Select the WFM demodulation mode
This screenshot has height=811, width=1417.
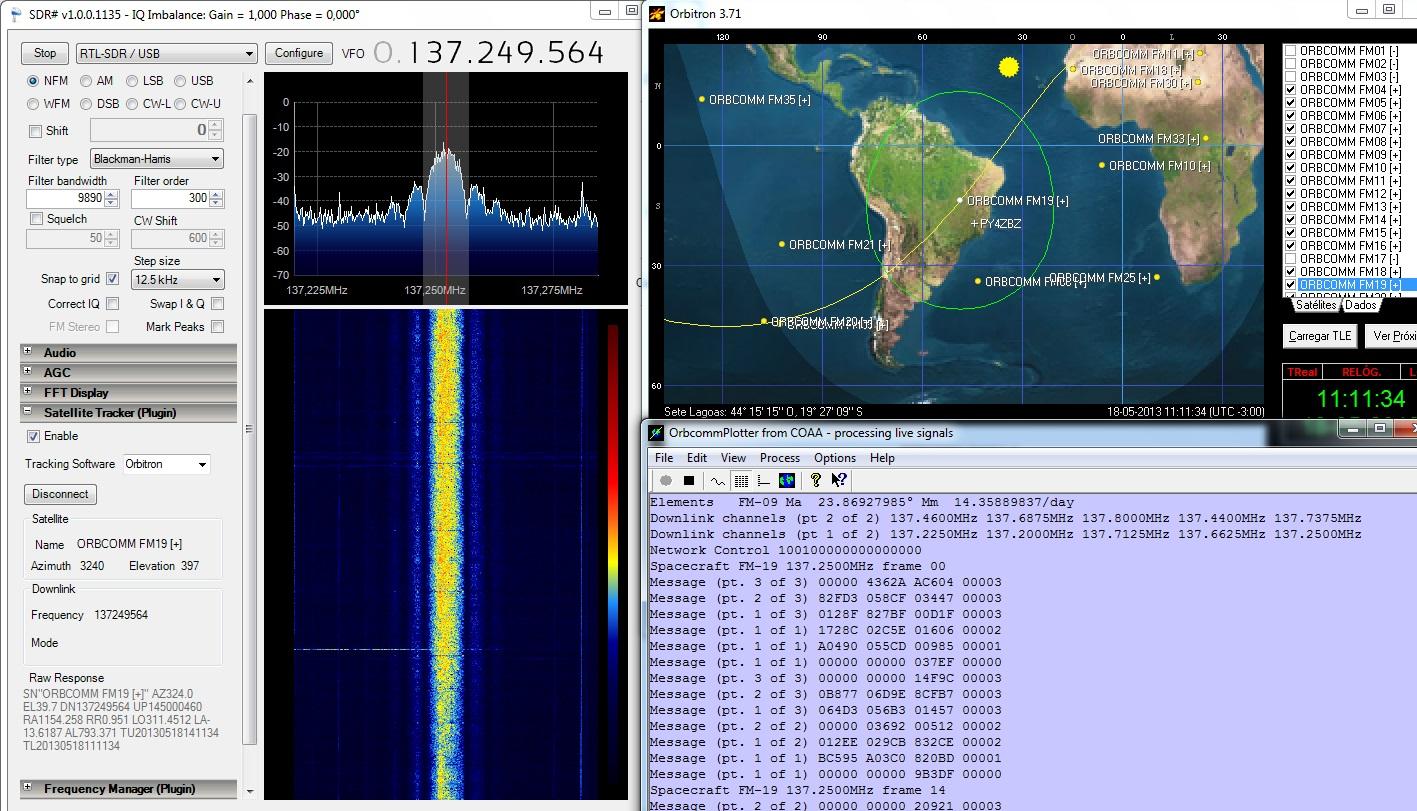click(x=34, y=104)
